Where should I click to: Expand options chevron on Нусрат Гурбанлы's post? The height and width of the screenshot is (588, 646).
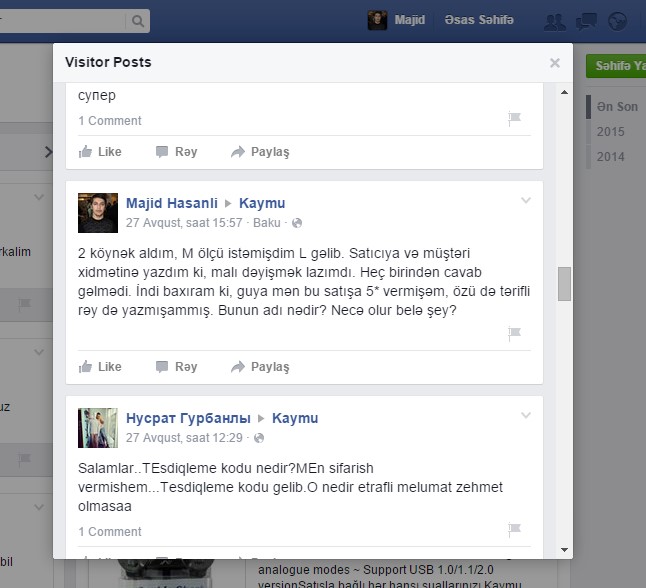pos(526,415)
